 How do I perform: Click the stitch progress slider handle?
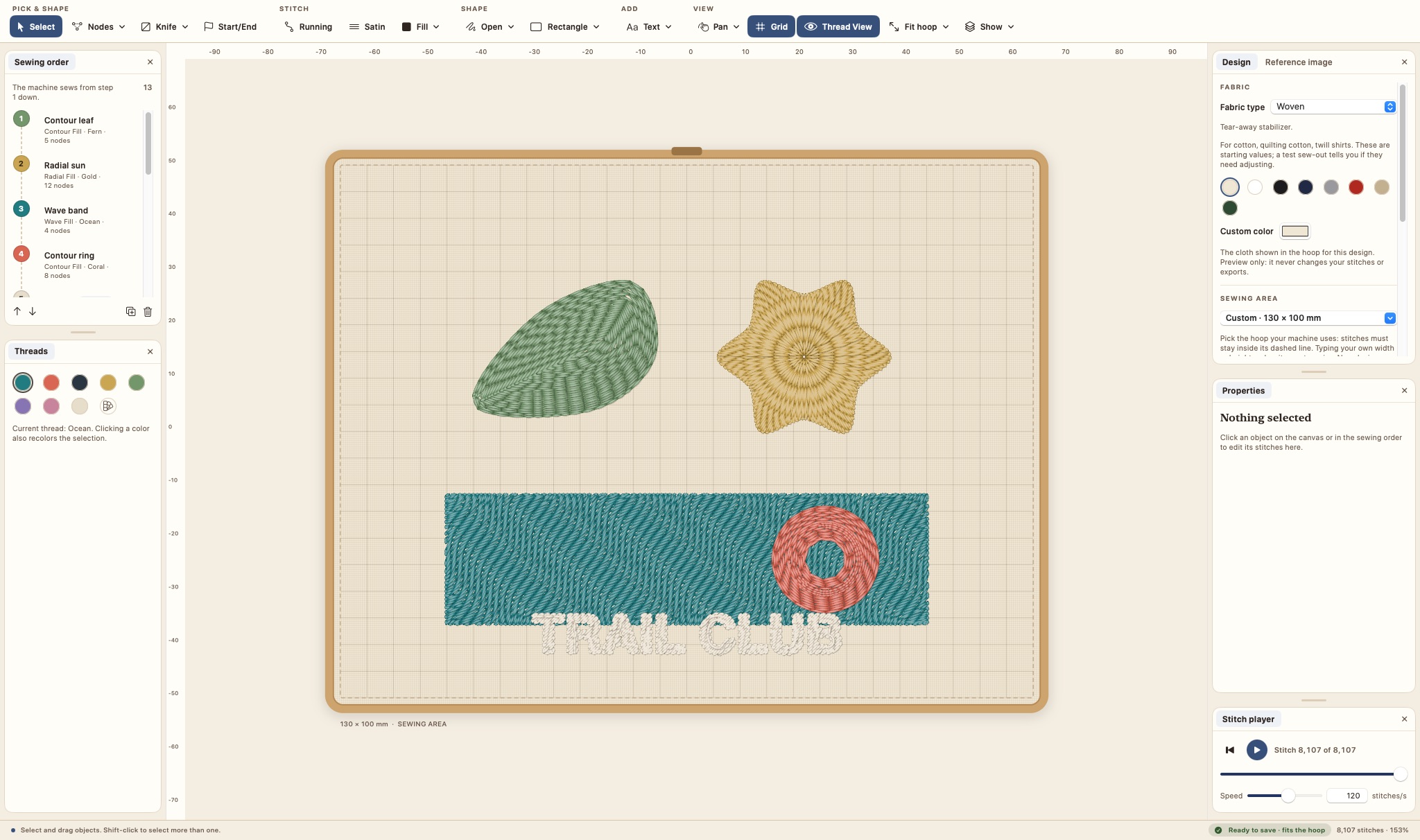pyautogui.click(x=1400, y=774)
